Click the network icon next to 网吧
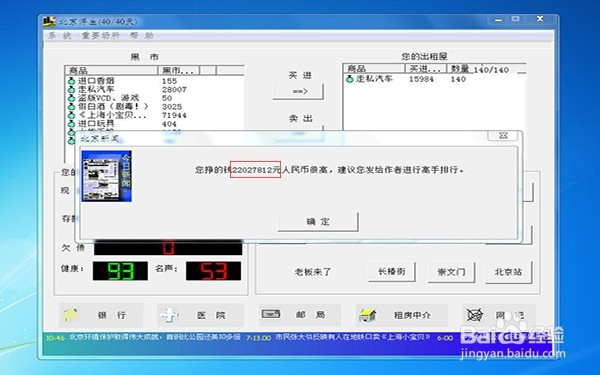600x375 pixels. tap(474, 315)
